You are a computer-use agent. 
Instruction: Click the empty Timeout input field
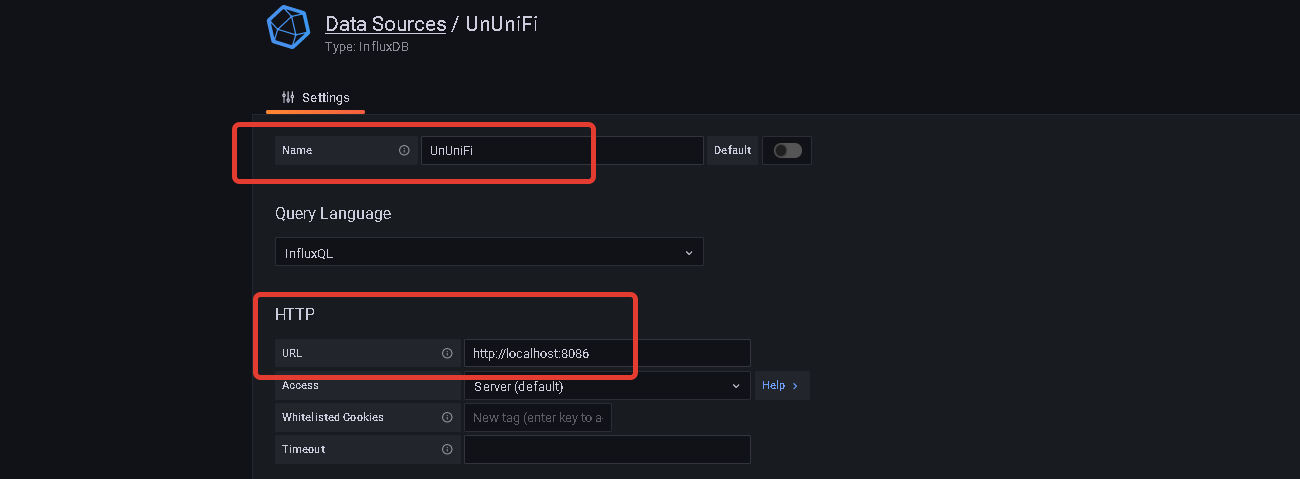607,449
